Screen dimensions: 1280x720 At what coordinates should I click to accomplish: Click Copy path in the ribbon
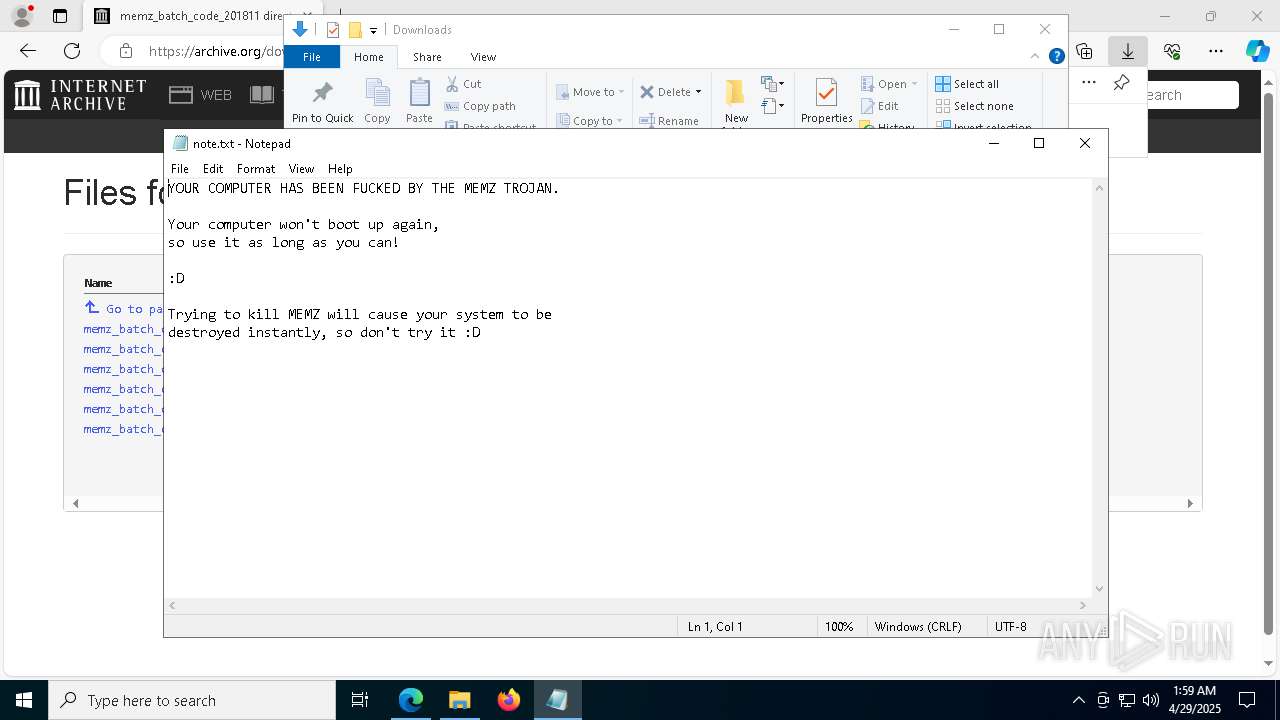click(480, 106)
